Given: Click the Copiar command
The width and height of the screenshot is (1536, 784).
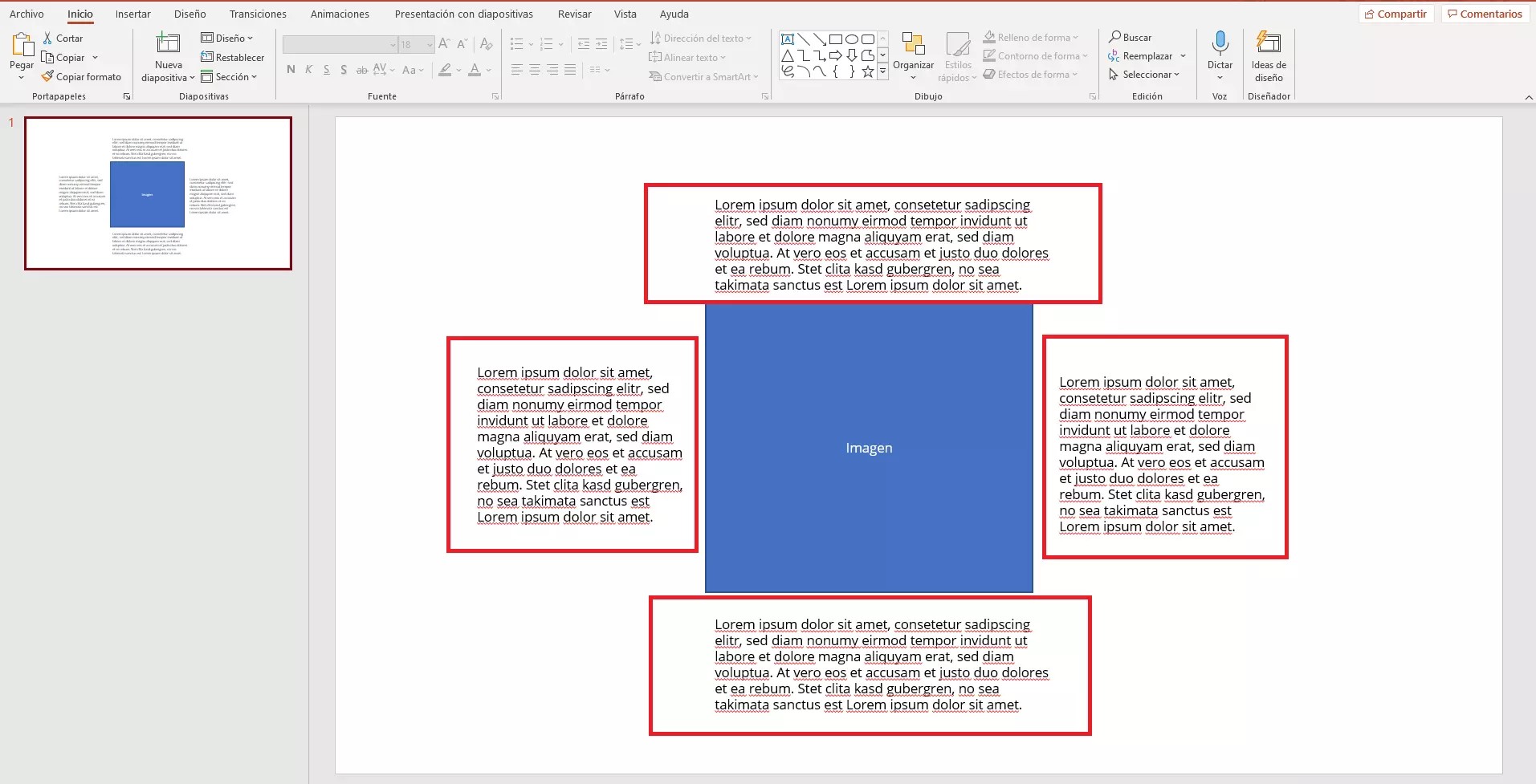Looking at the screenshot, I should pos(63,57).
